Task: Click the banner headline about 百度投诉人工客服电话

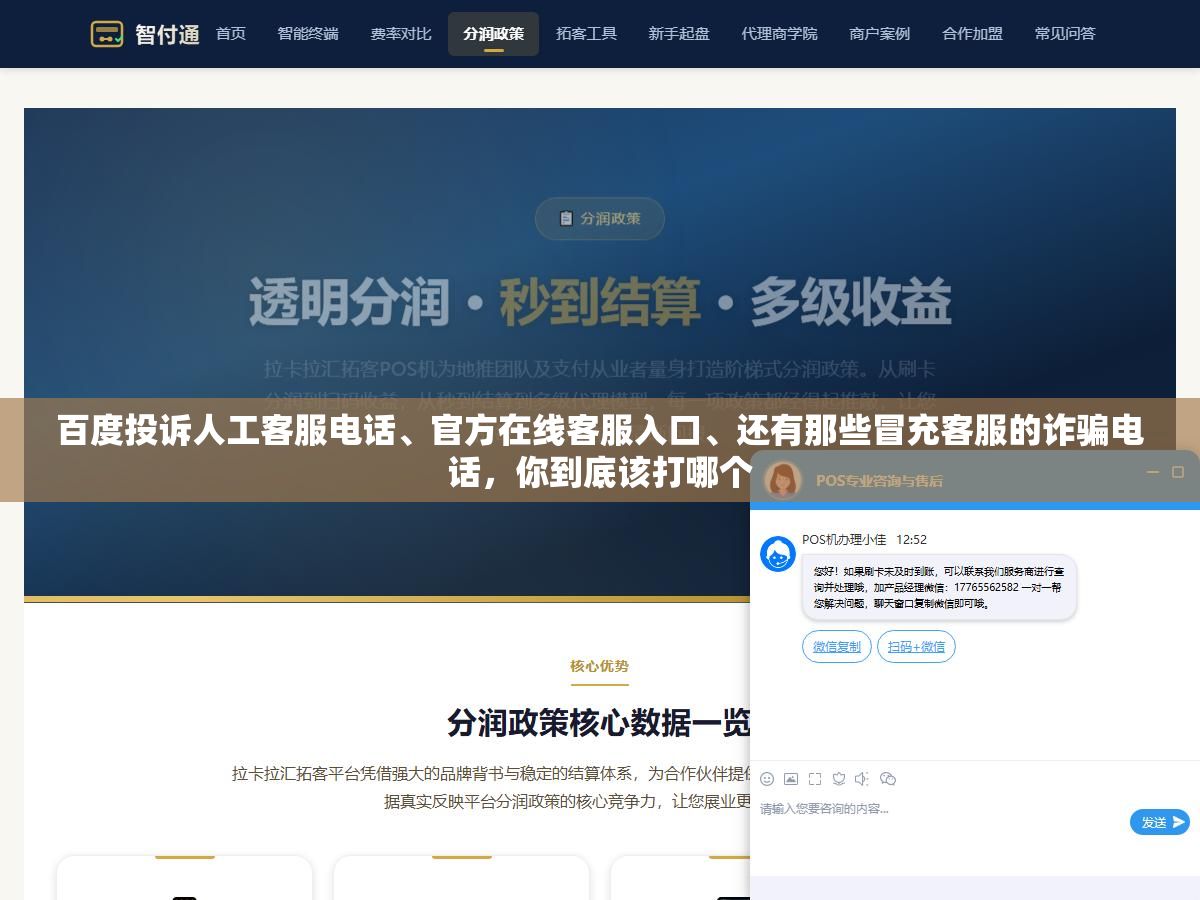Action: pyautogui.click(x=600, y=451)
